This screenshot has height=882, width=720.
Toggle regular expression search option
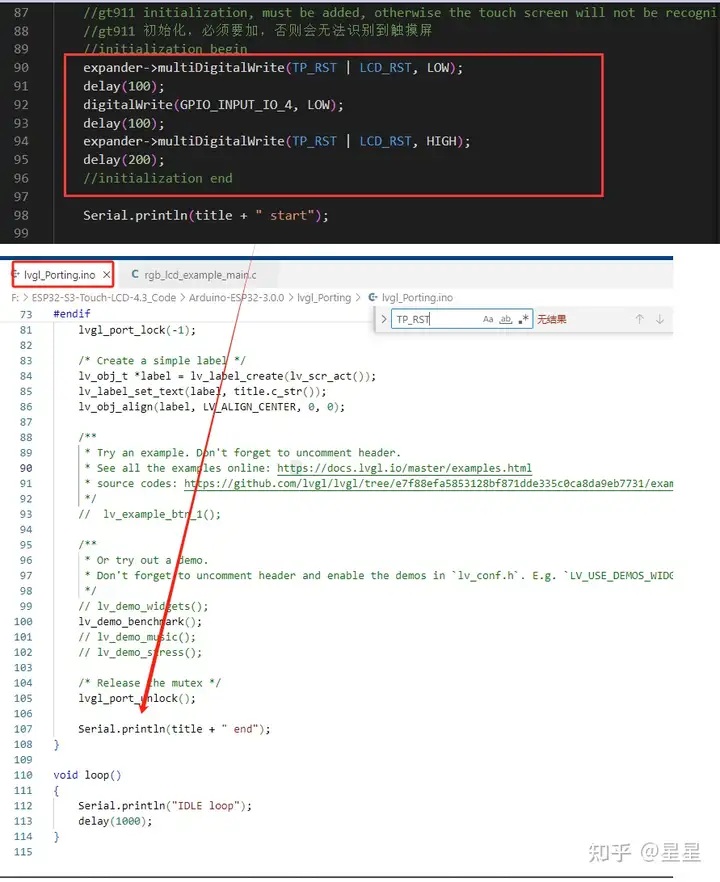[x=524, y=319]
